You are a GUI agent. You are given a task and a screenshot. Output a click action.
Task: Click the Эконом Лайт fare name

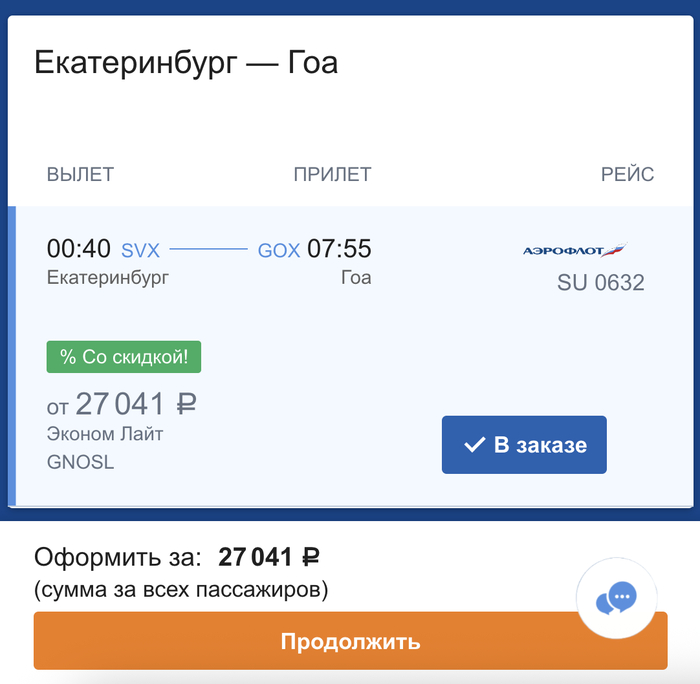coord(105,434)
